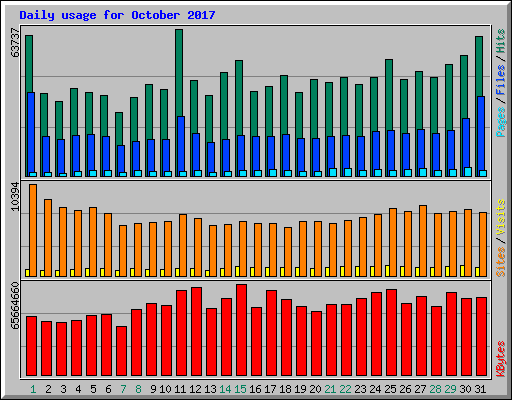Viewport: 512px width, 400px height.
Task: Click day 15 on the x-axis
Action: (x=240, y=389)
